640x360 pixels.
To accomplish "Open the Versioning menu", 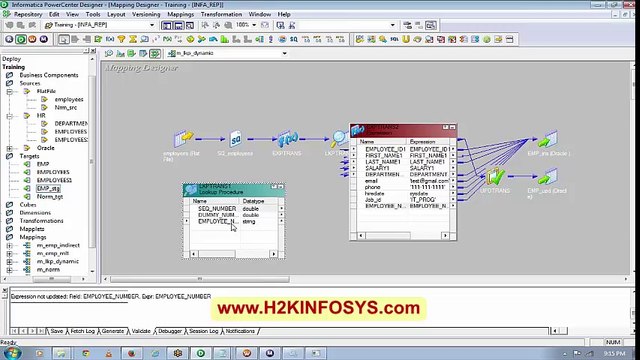I will click(x=146, y=14).
